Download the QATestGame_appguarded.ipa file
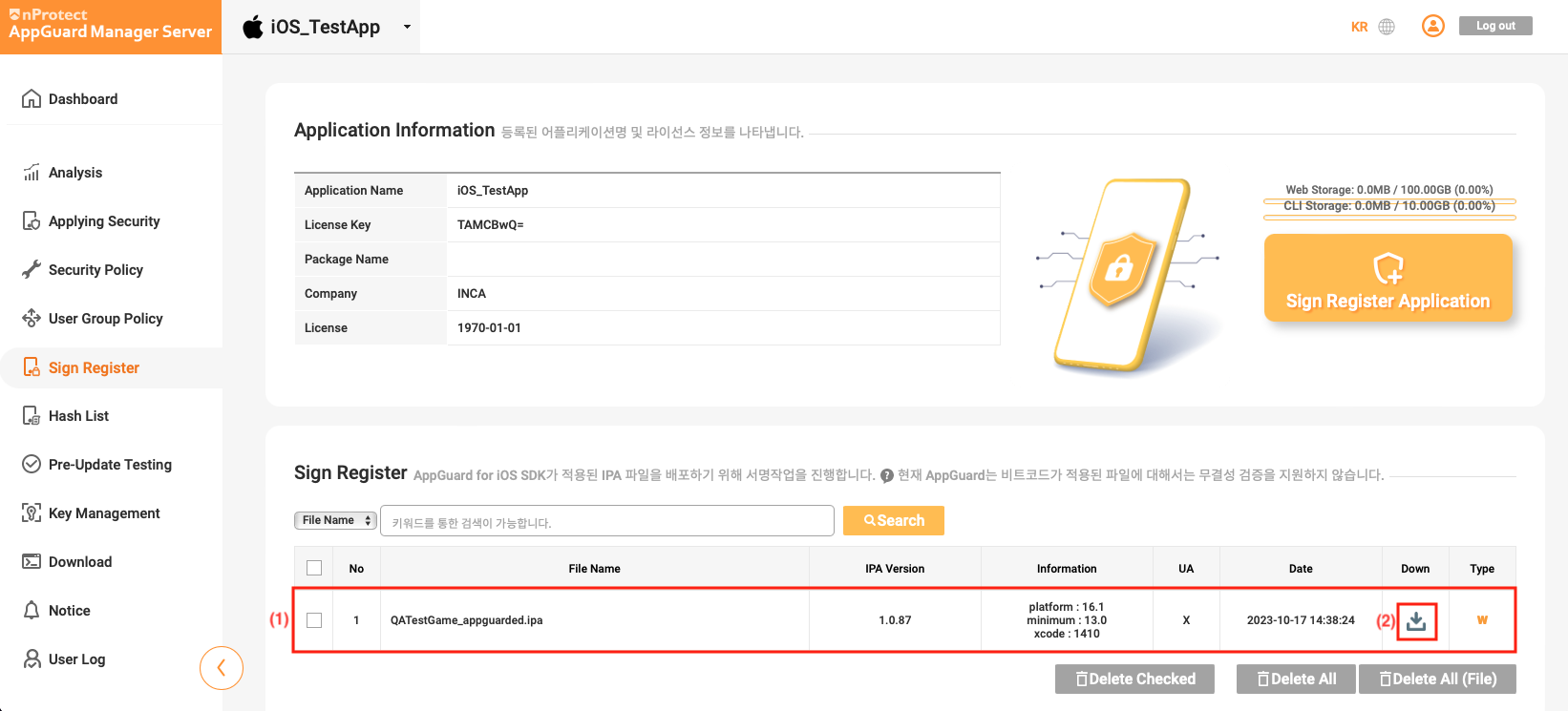 tap(1416, 621)
